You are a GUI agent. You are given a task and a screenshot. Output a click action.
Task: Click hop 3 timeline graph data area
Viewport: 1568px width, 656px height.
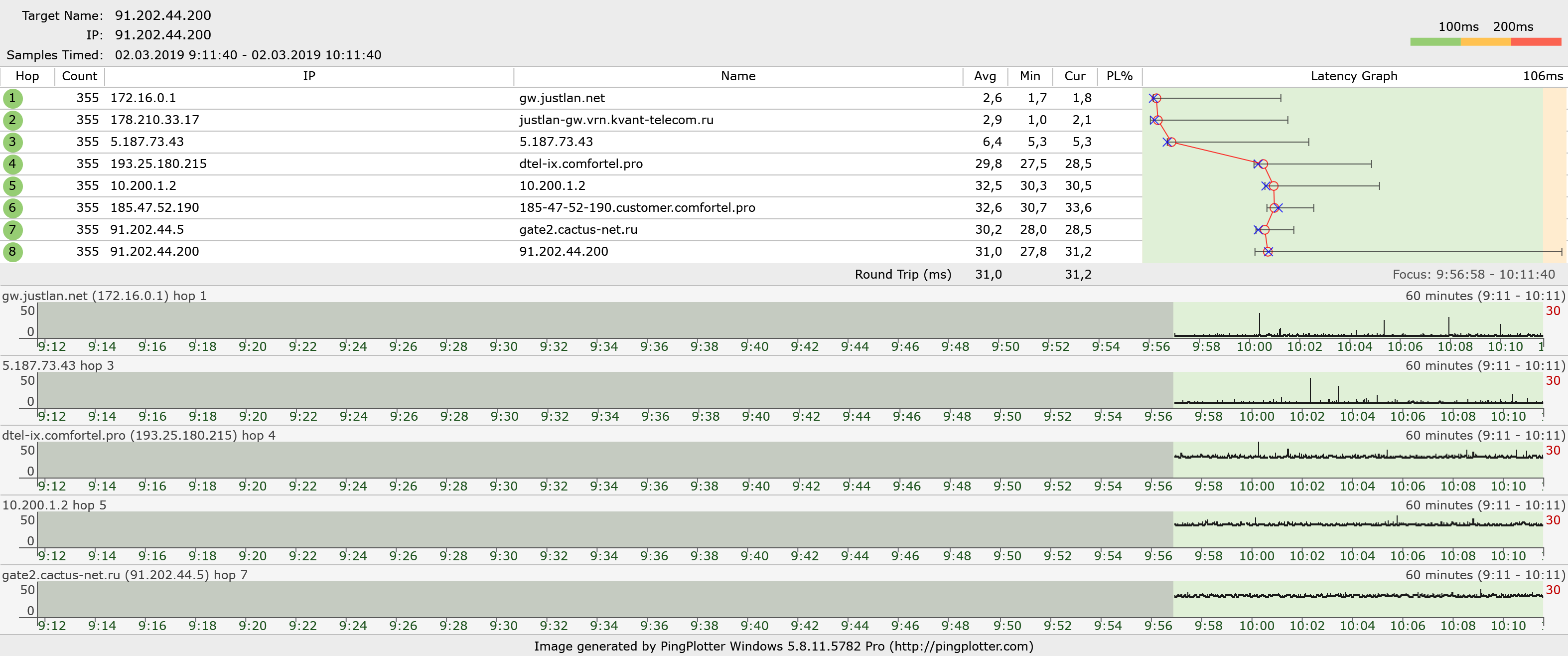pos(1358,390)
